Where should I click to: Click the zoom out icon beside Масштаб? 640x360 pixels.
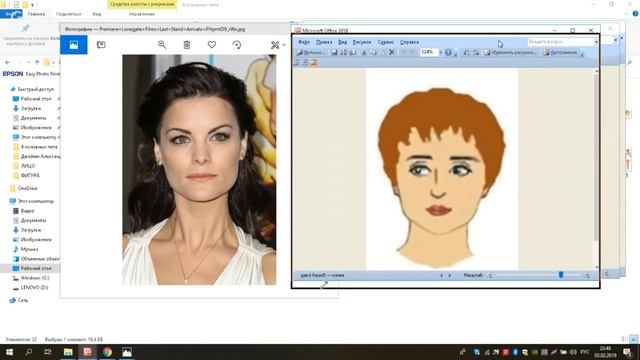coord(490,276)
